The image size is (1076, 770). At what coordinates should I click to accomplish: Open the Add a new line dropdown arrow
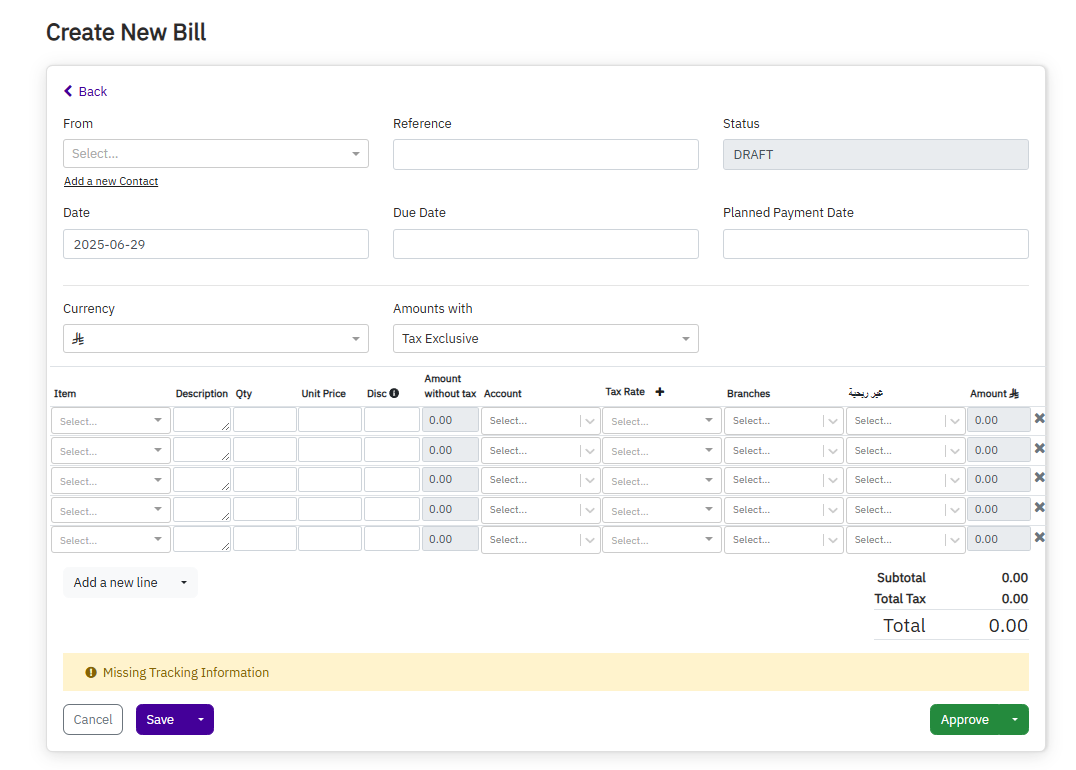pyautogui.click(x=183, y=583)
